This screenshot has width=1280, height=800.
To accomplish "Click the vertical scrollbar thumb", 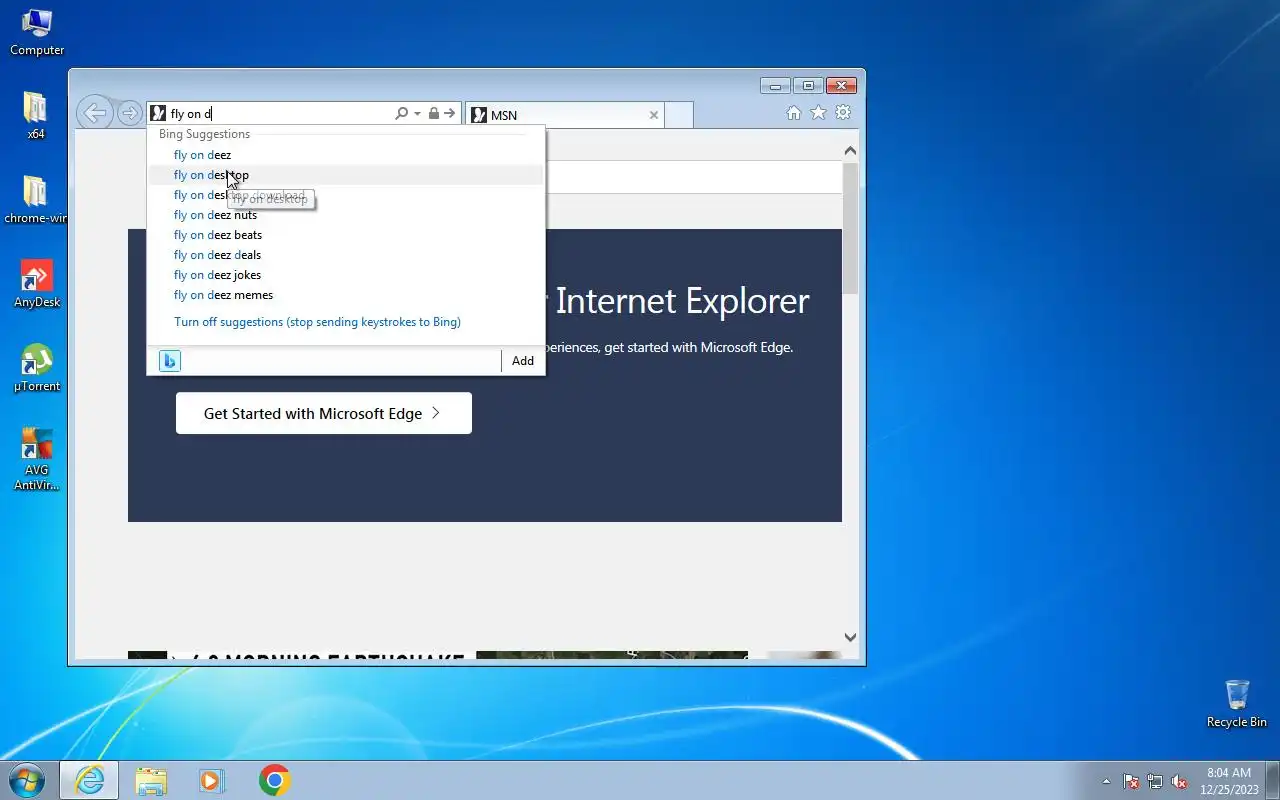I will click(850, 228).
